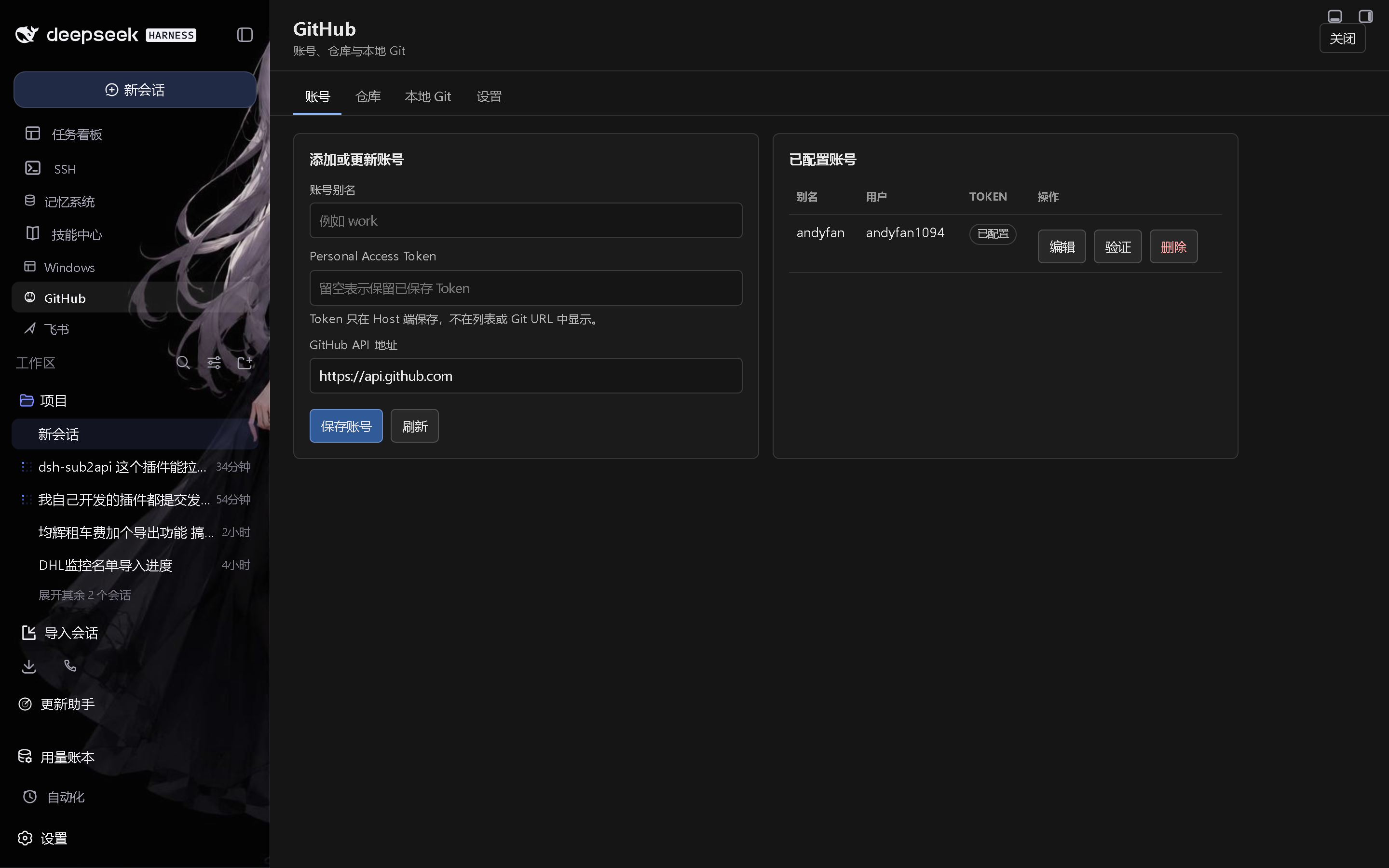Viewport: 1389px width, 868px height.
Task: Collapse the sidebar with the panel icon
Action: click(x=245, y=34)
